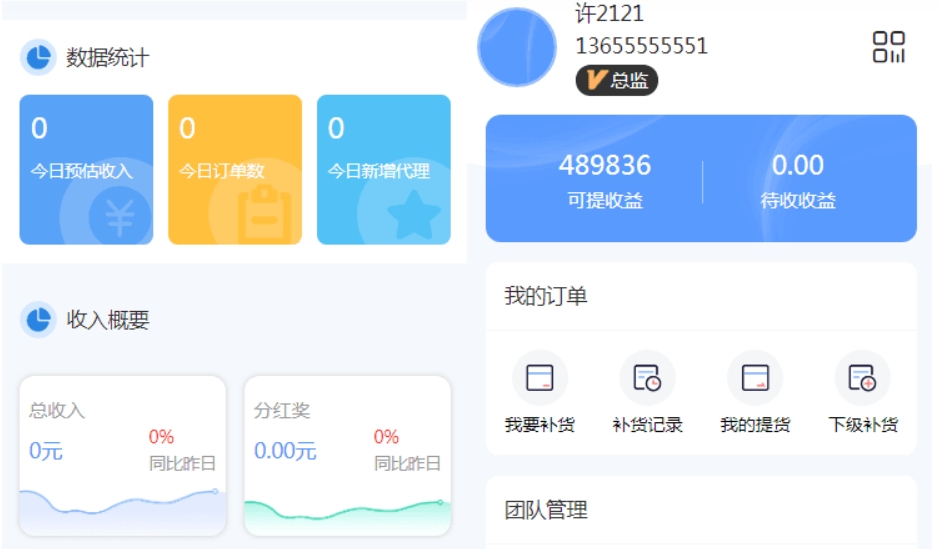Open the 今日订单数 card
The height and width of the screenshot is (549, 939).
pos(234,169)
